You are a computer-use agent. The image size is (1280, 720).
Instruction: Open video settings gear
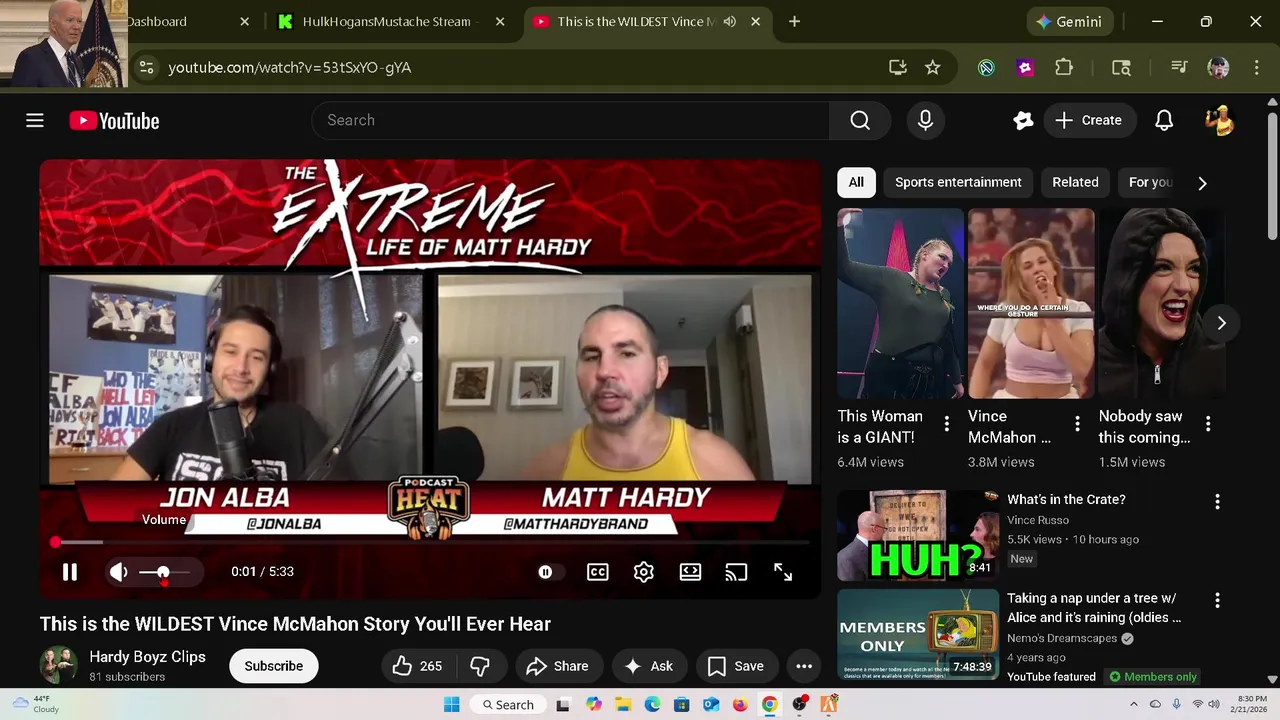coord(644,572)
